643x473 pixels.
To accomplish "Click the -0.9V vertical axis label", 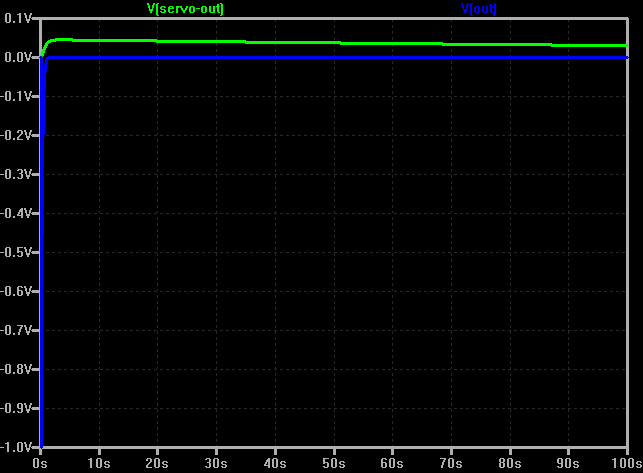I will [16, 408].
